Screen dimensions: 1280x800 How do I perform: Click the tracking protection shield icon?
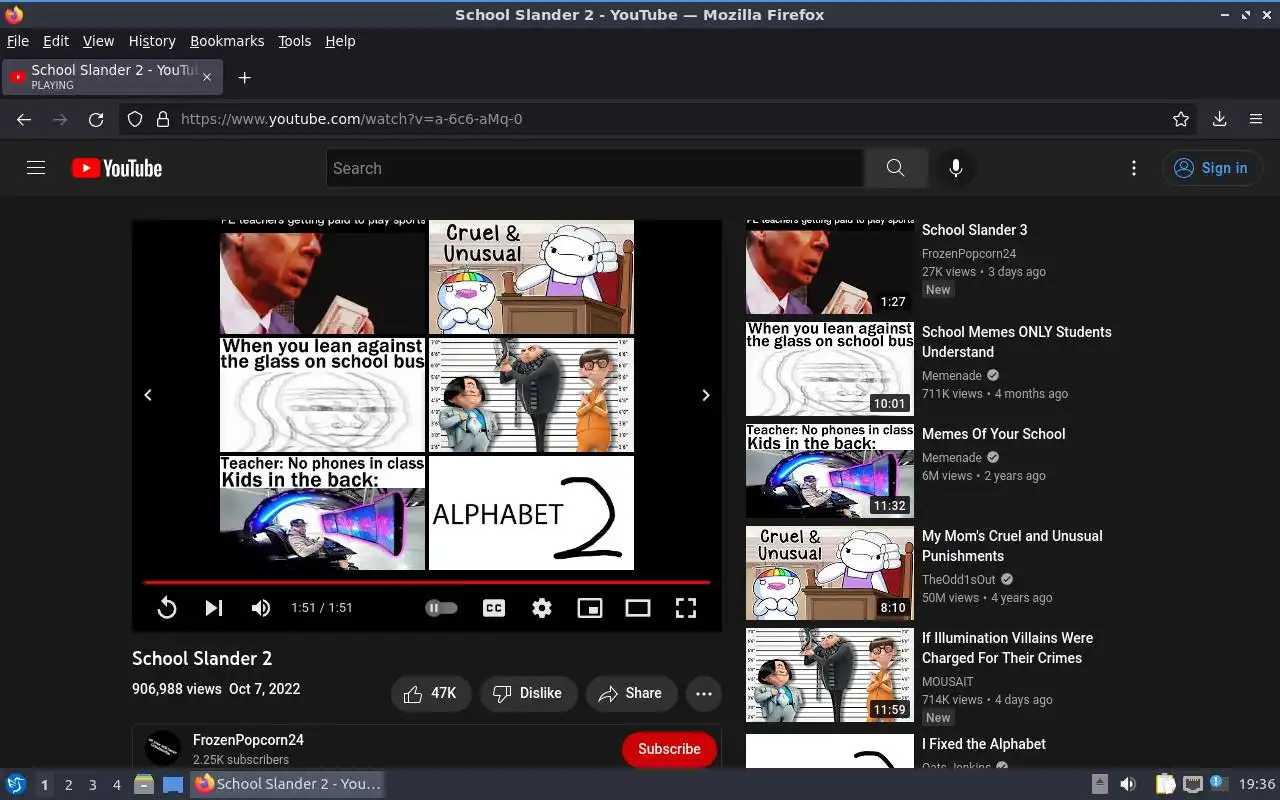click(x=135, y=119)
